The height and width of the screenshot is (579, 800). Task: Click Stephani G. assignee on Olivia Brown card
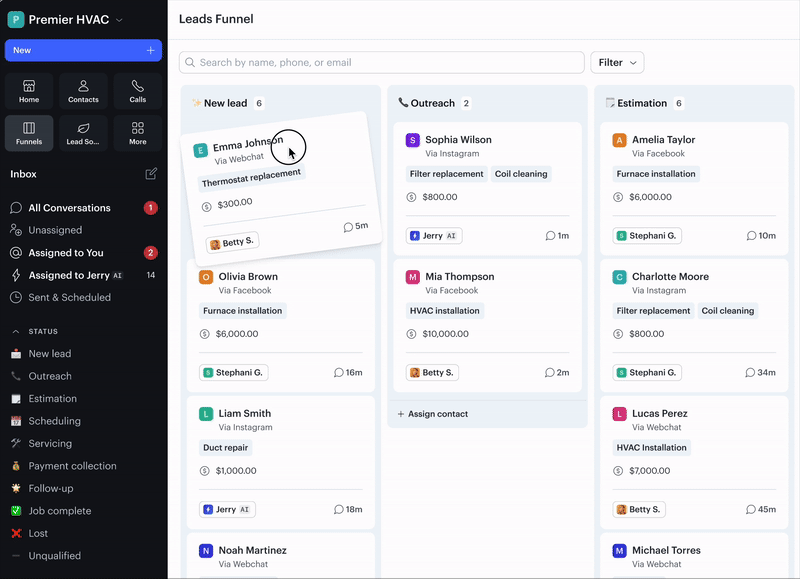coord(233,372)
